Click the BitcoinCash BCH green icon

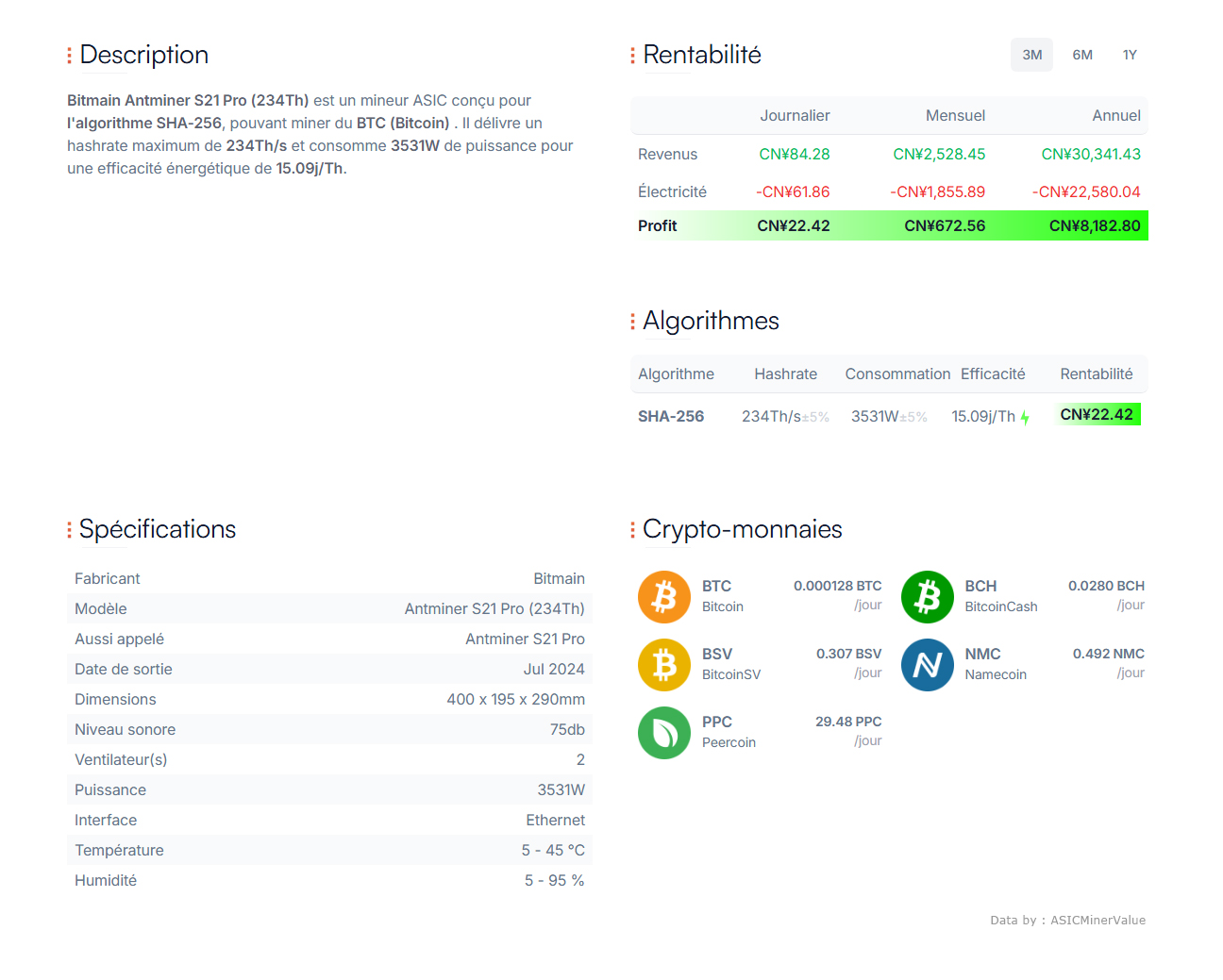(928, 597)
